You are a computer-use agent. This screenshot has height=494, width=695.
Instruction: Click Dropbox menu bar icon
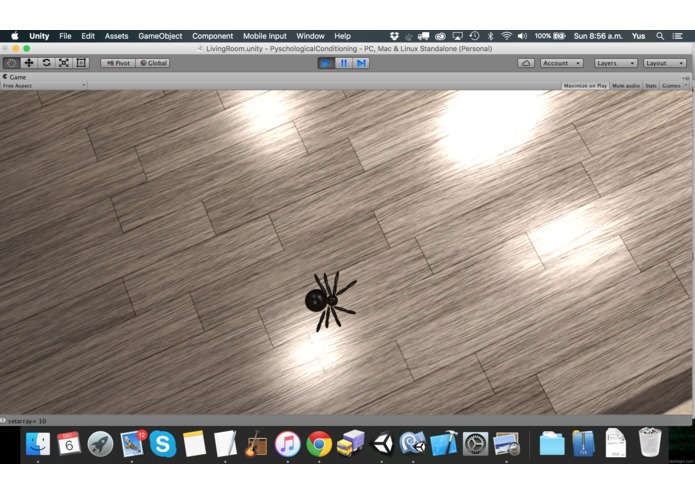[394, 36]
